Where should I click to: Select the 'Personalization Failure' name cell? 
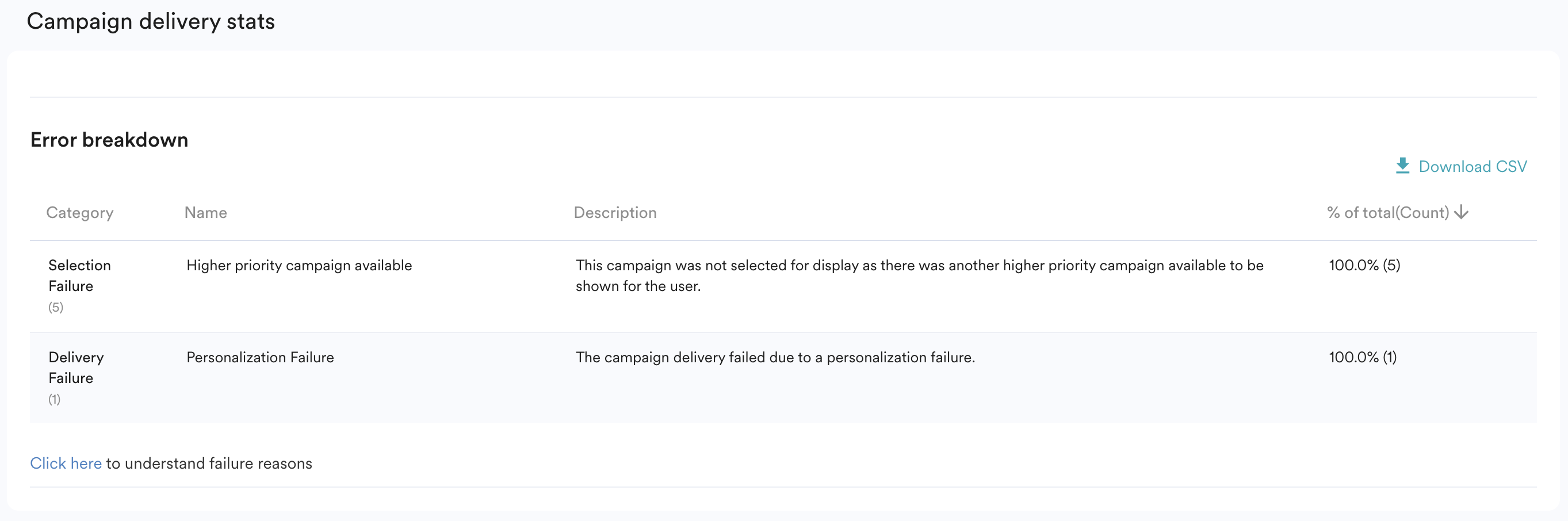(x=260, y=357)
